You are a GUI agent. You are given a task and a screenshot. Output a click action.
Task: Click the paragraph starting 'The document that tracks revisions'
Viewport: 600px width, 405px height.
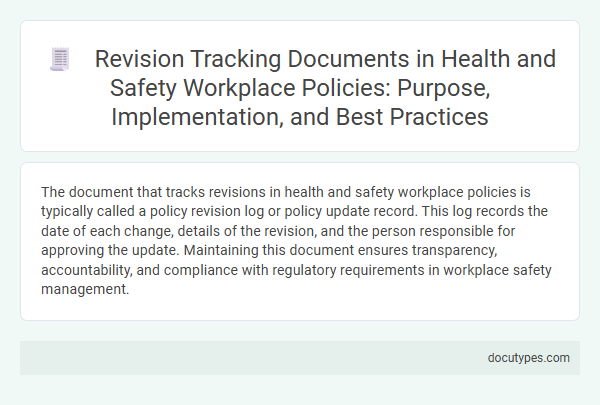296,240
